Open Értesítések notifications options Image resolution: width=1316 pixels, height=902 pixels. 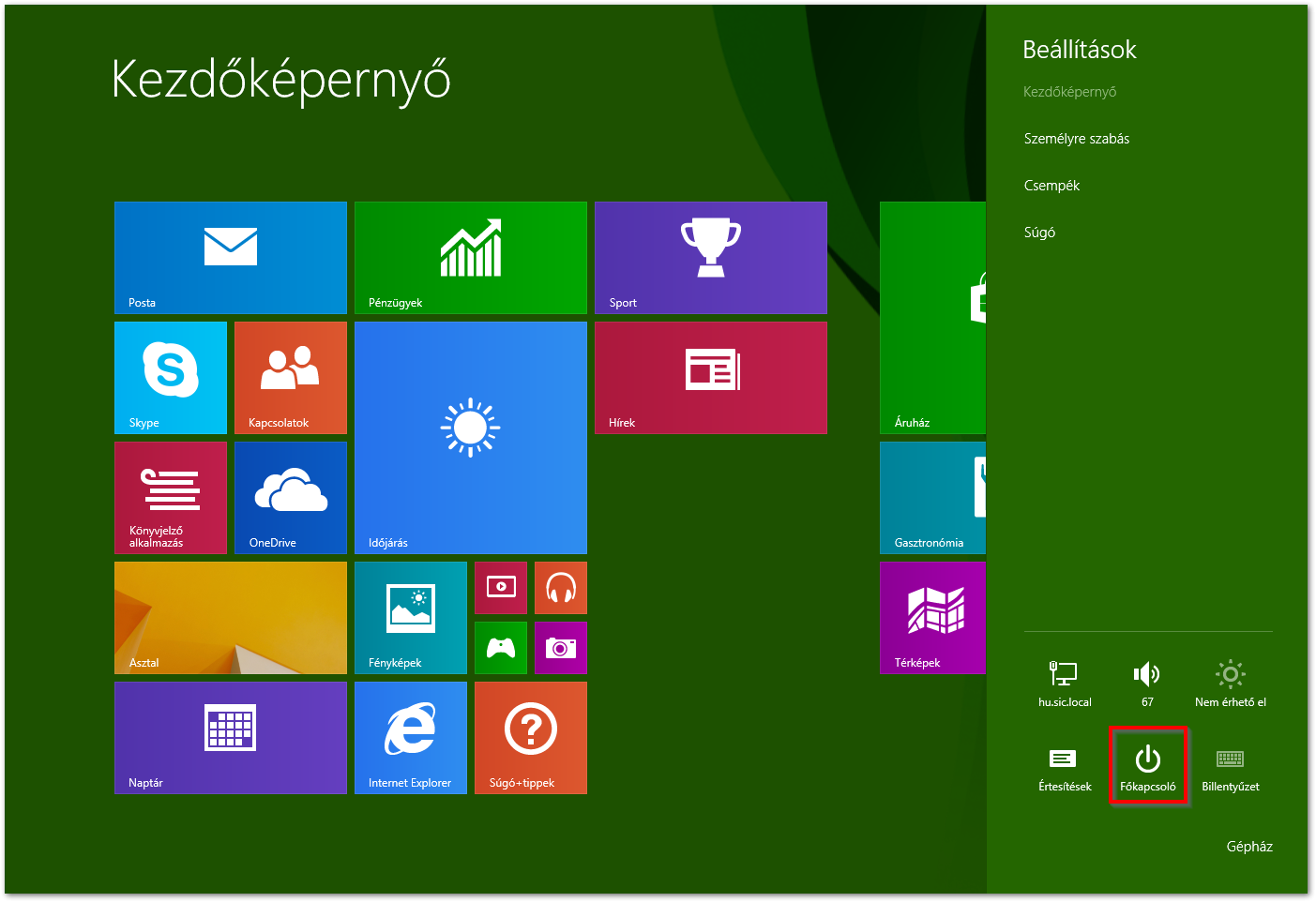(x=1065, y=766)
